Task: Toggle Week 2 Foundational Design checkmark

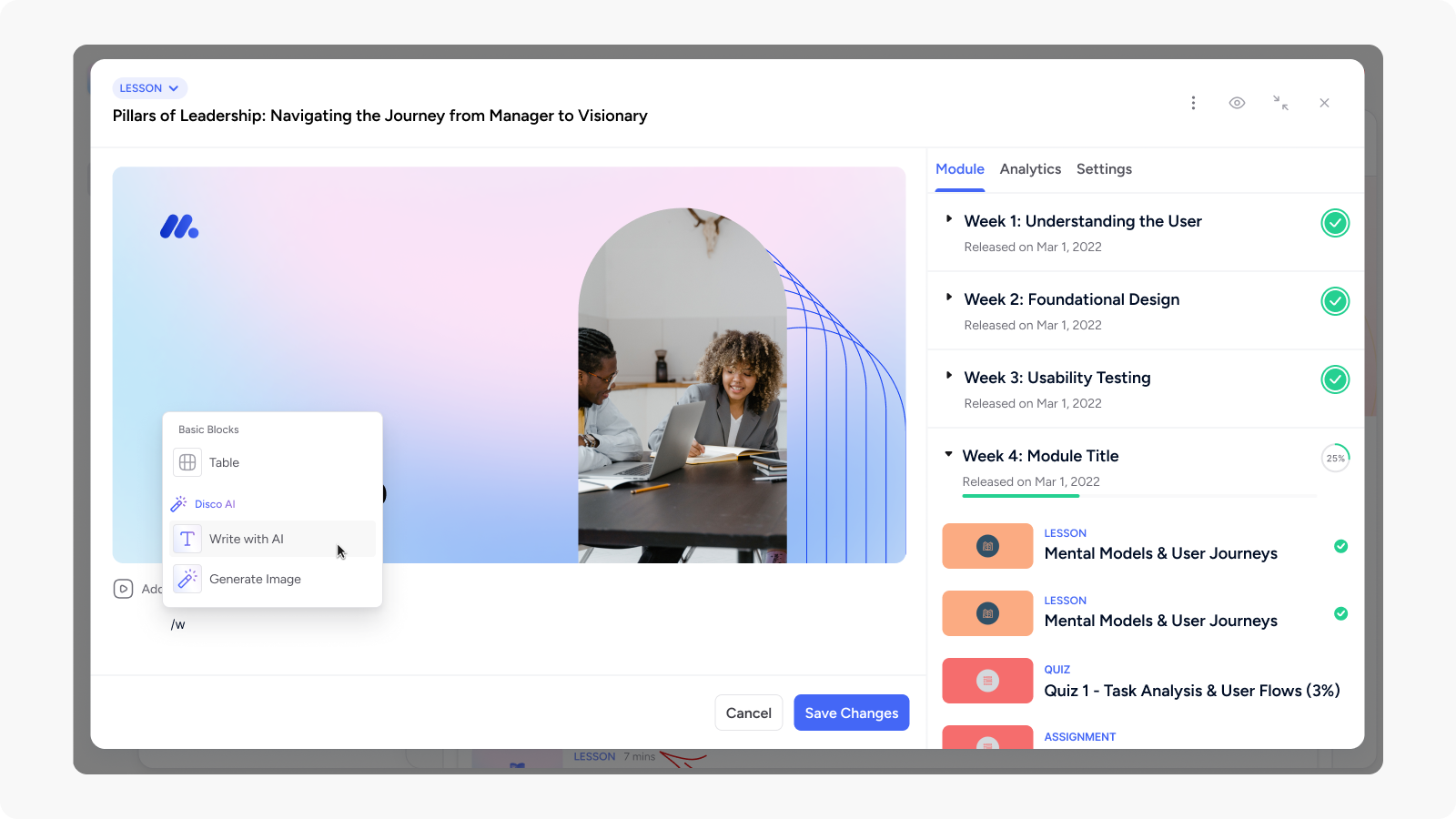Action: [x=1335, y=301]
